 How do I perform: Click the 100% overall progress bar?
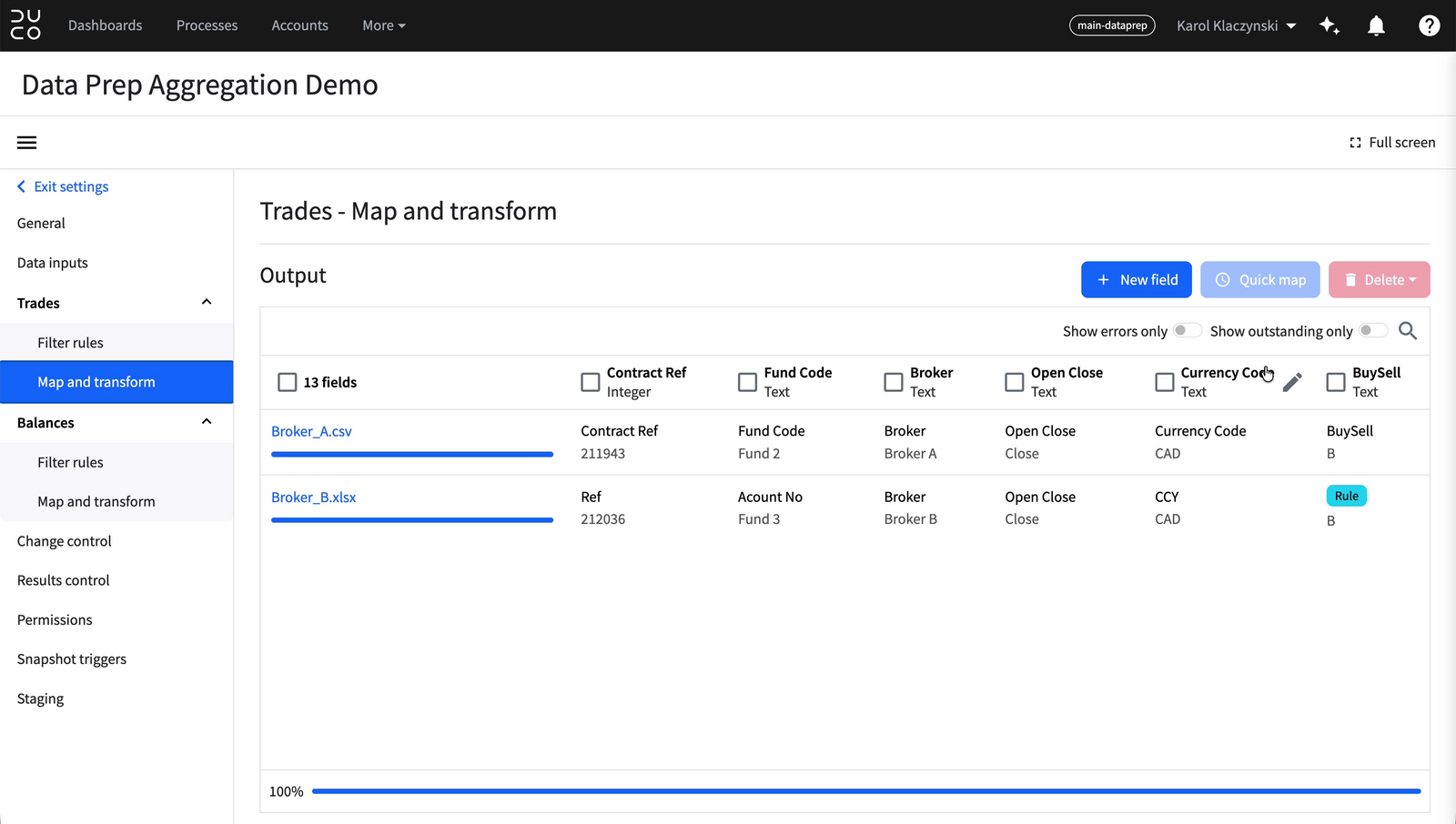pos(866,791)
